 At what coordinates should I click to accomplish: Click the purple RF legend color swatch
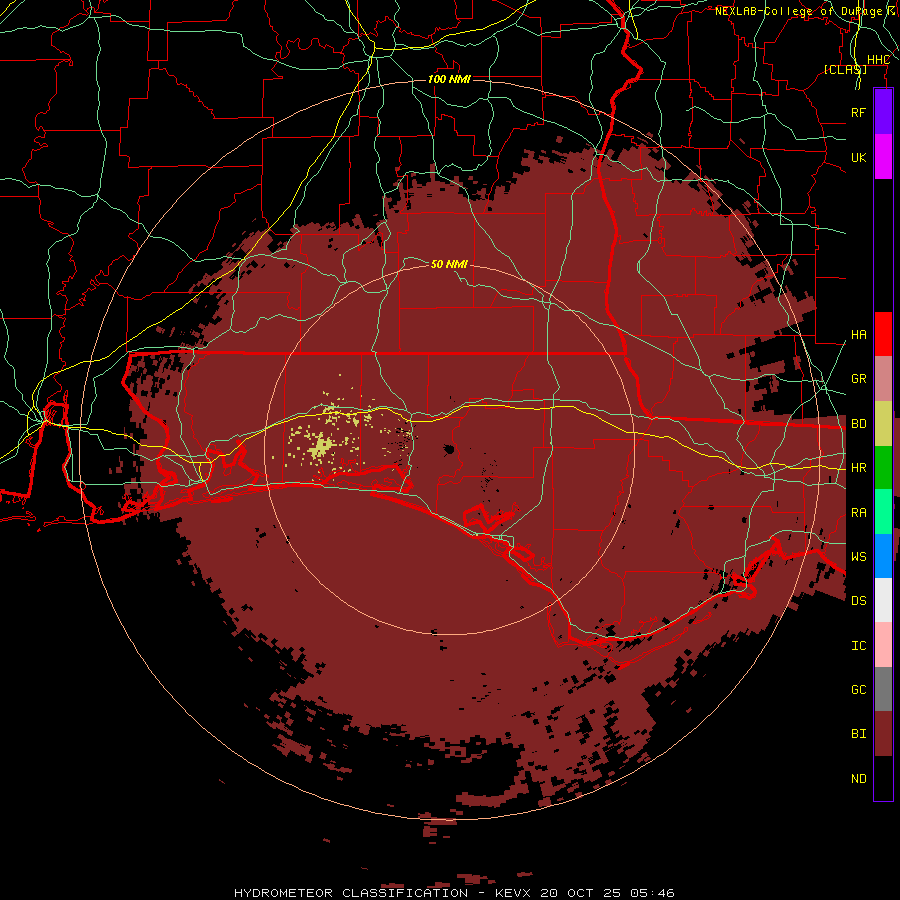[883, 112]
